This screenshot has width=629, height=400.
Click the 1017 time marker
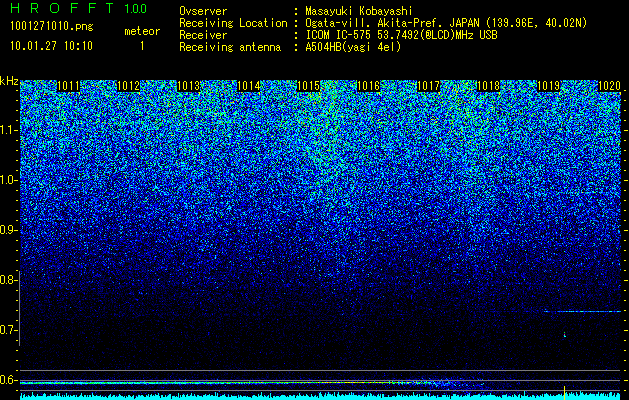pyautogui.click(x=428, y=86)
